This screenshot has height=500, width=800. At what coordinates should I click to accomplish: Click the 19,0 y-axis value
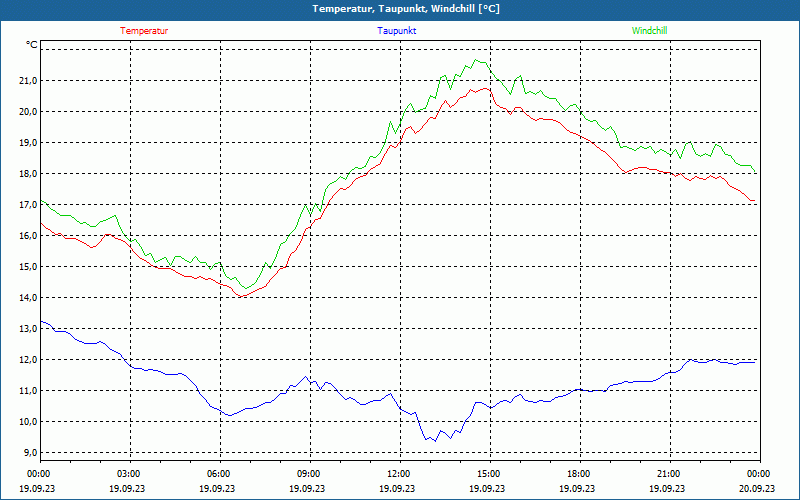29,143
